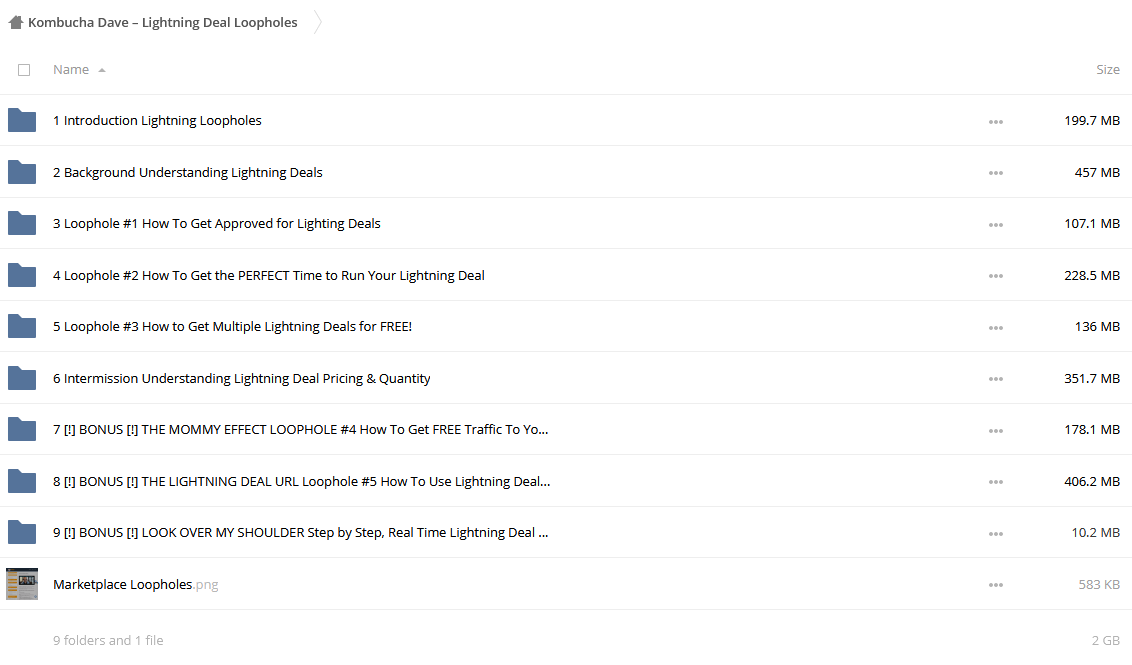Open more actions for 2 Background folder

point(996,173)
